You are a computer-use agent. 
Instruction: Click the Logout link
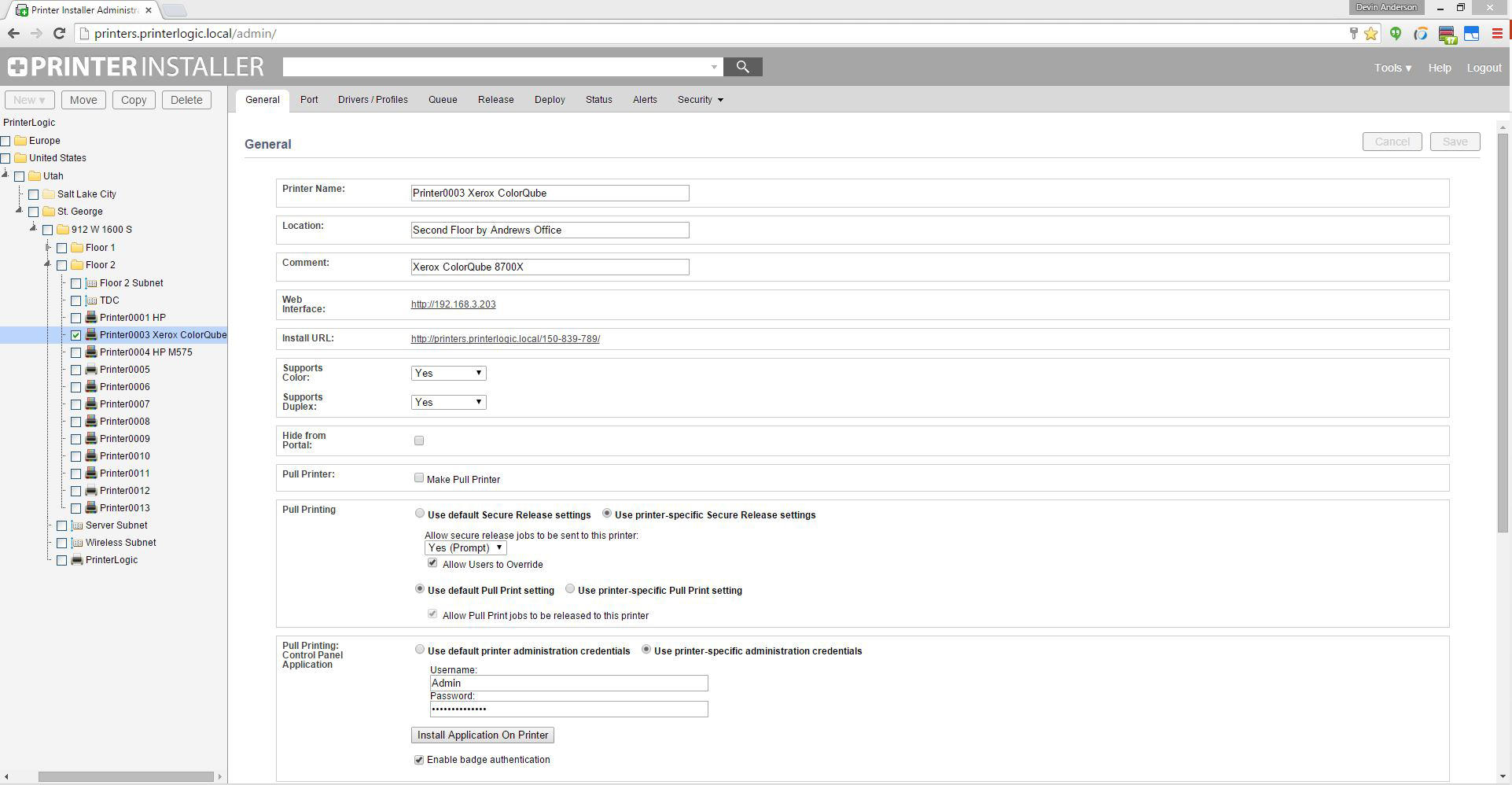click(1484, 68)
